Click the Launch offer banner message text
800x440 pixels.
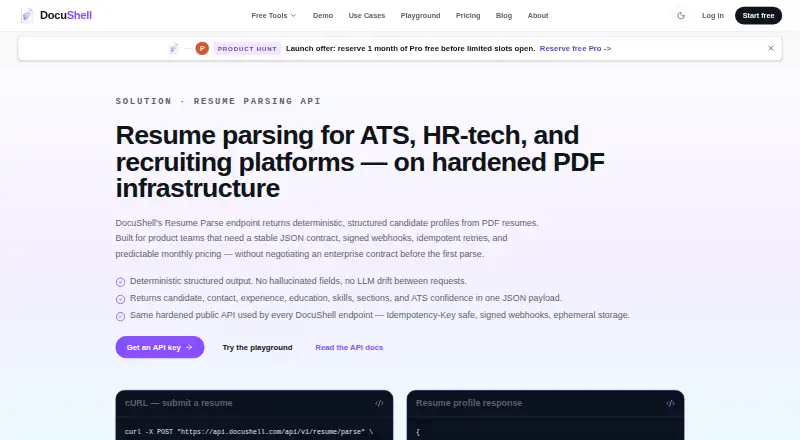pos(410,48)
